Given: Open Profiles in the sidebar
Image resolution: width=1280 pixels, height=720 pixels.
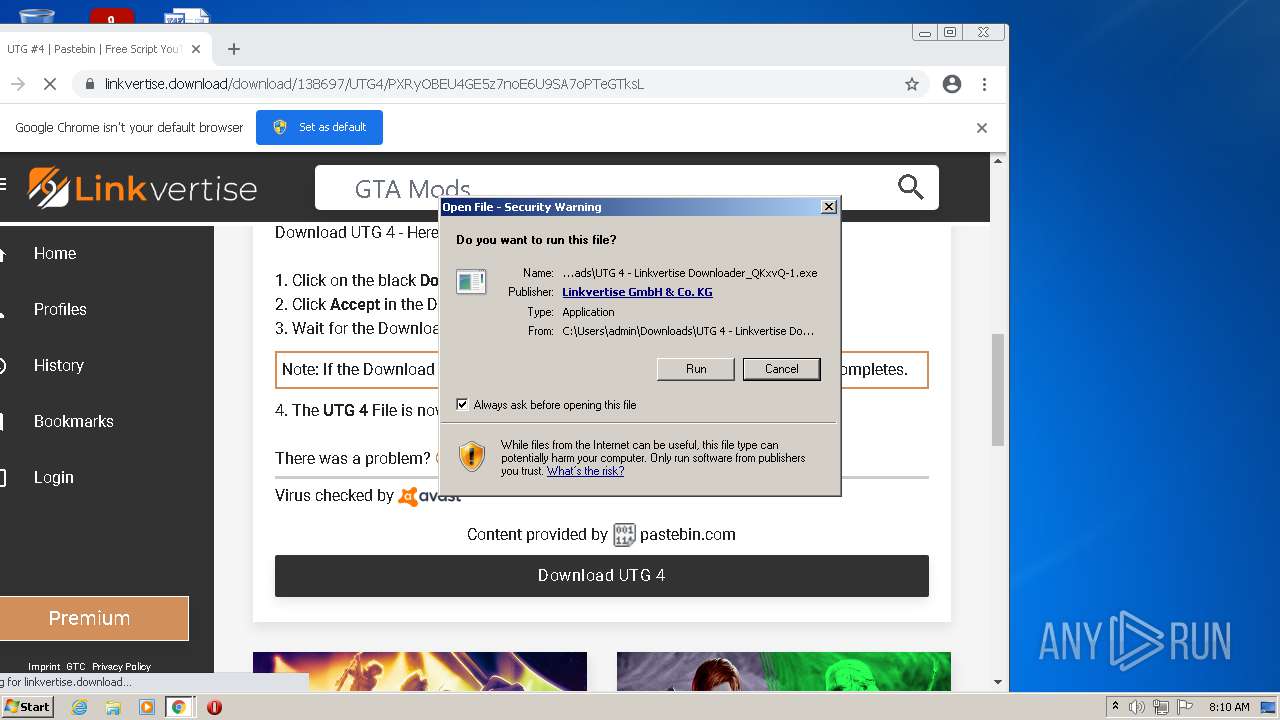Looking at the screenshot, I should pos(60,310).
